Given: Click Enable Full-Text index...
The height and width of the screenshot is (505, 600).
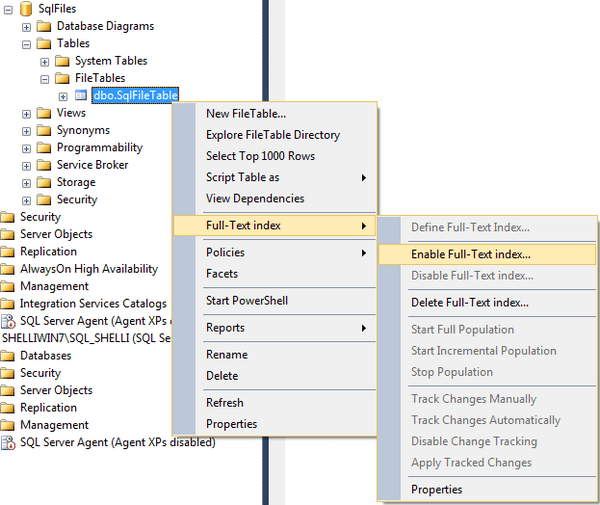Looking at the screenshot, I should click(487, 254).
